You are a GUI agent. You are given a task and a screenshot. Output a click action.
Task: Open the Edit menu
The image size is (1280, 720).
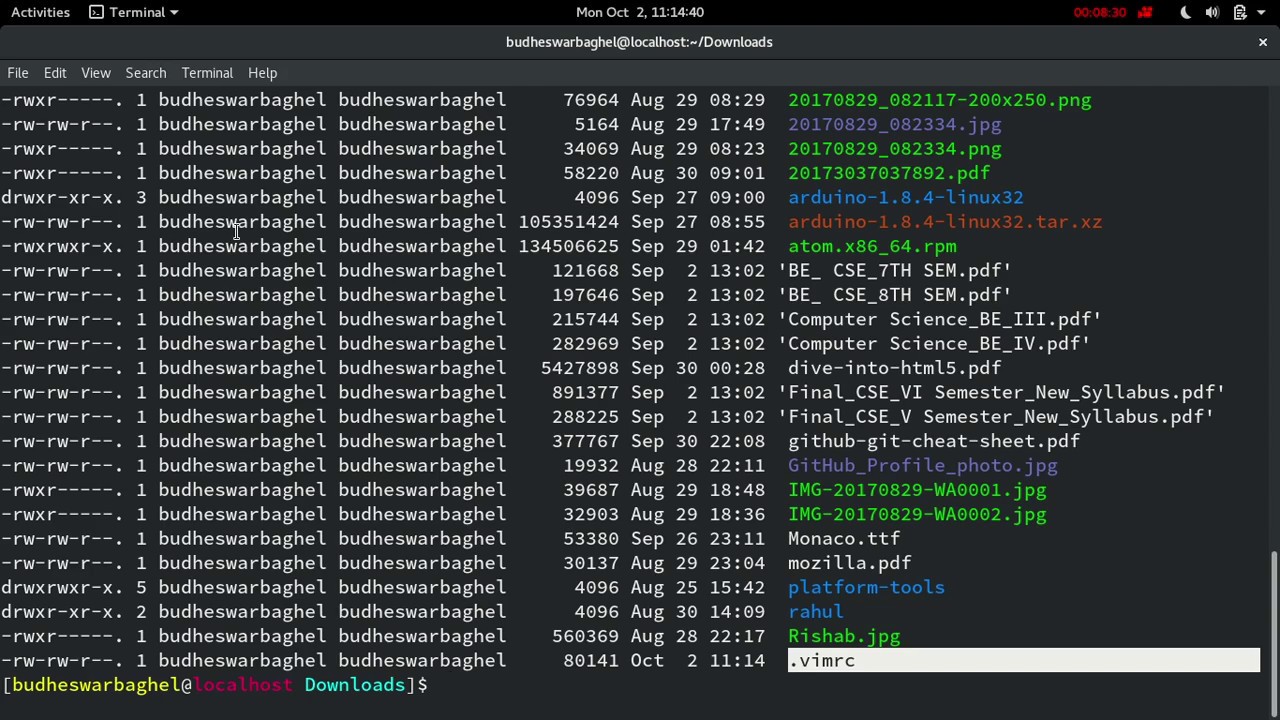tap(54, 72)
